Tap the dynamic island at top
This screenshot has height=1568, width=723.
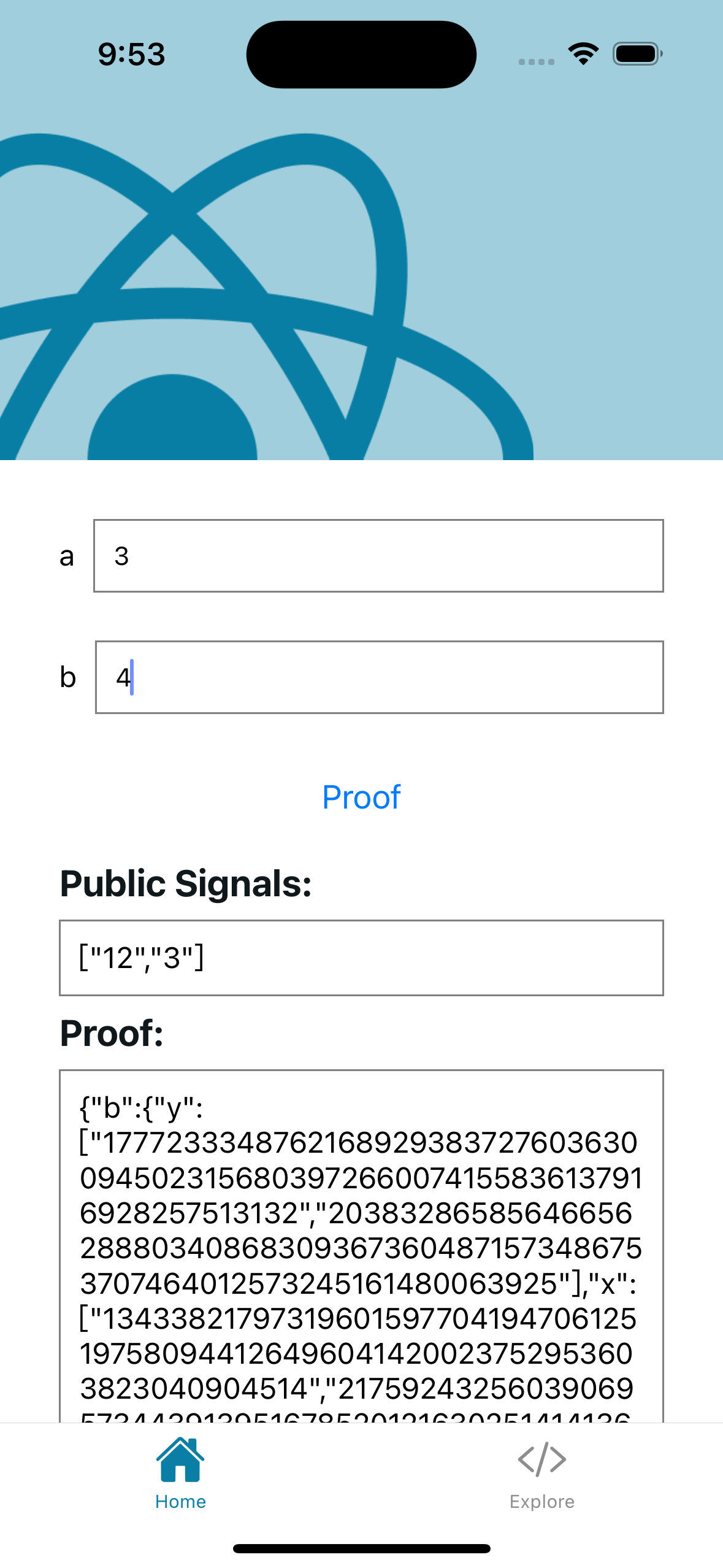(x=361, y=55)
